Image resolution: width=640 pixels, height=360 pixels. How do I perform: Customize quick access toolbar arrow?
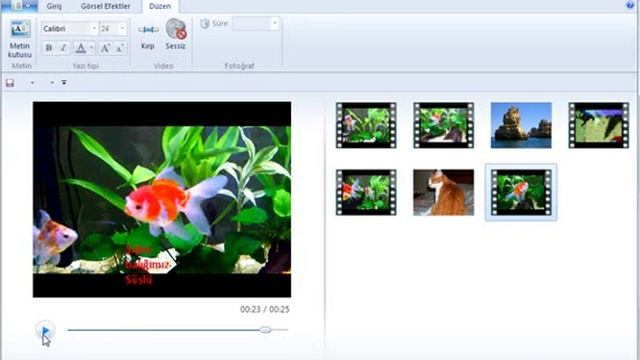pyautogui.click(x=64, y=82)
